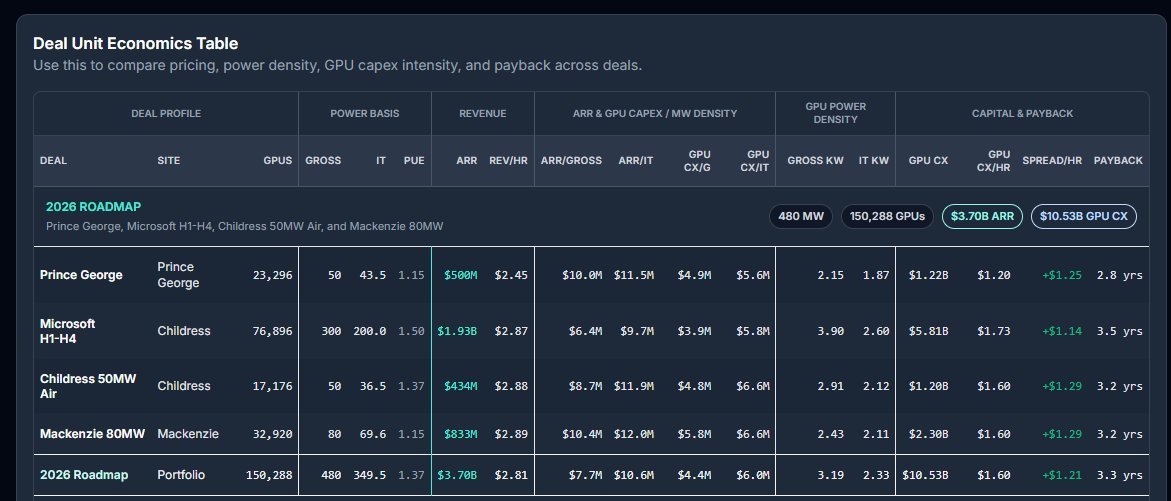Click the 17,176 GPUs cell
The width and height of the screenshot is (1171, 501).
tap(273, 386)
